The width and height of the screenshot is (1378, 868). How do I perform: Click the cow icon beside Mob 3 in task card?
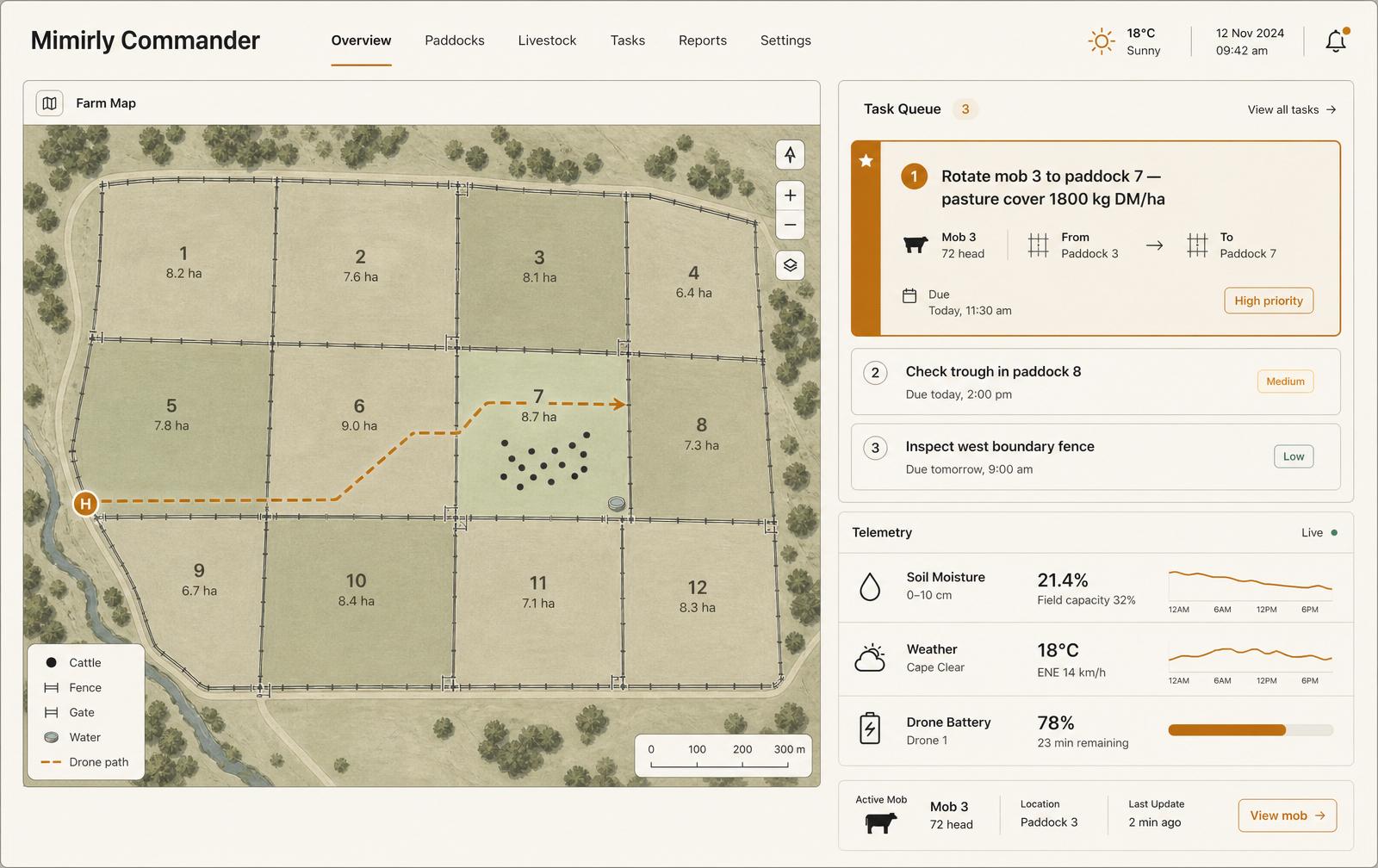tap(915, 245)
